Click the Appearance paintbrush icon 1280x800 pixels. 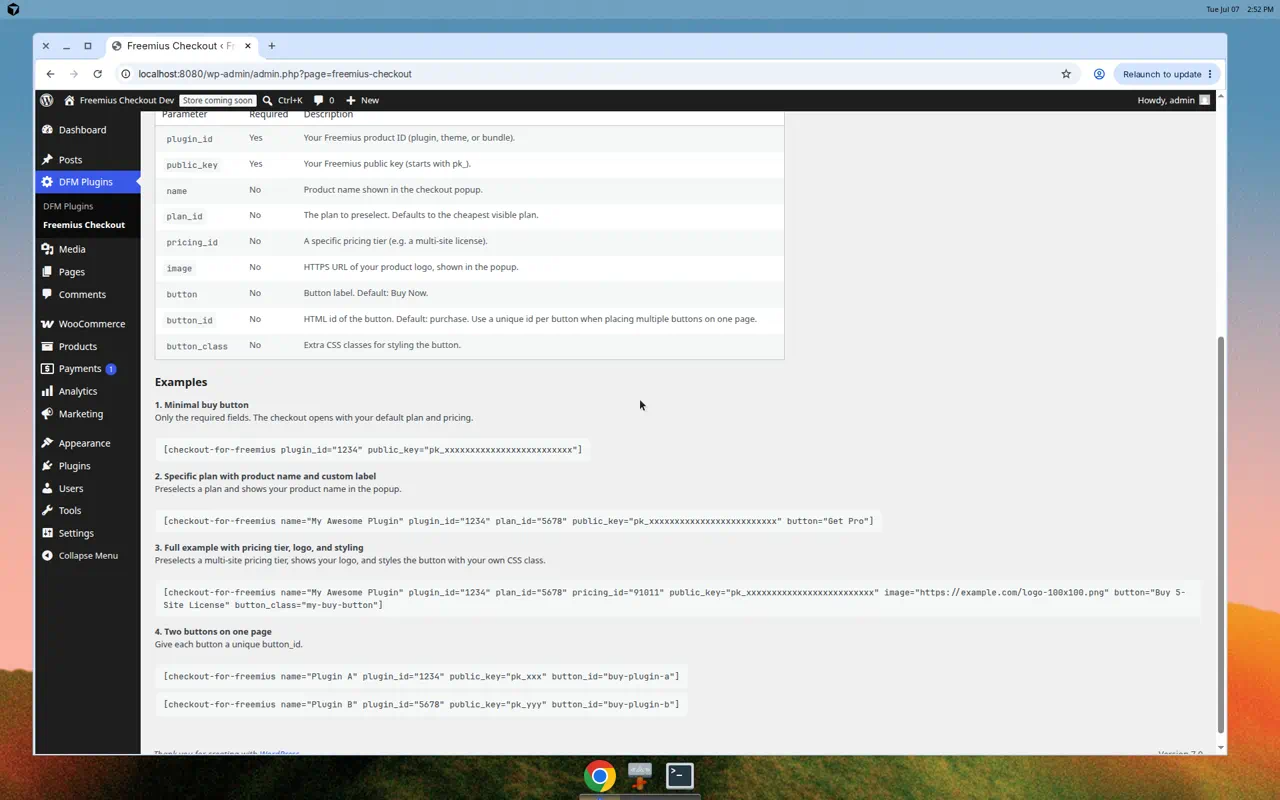tap(47, 443)
